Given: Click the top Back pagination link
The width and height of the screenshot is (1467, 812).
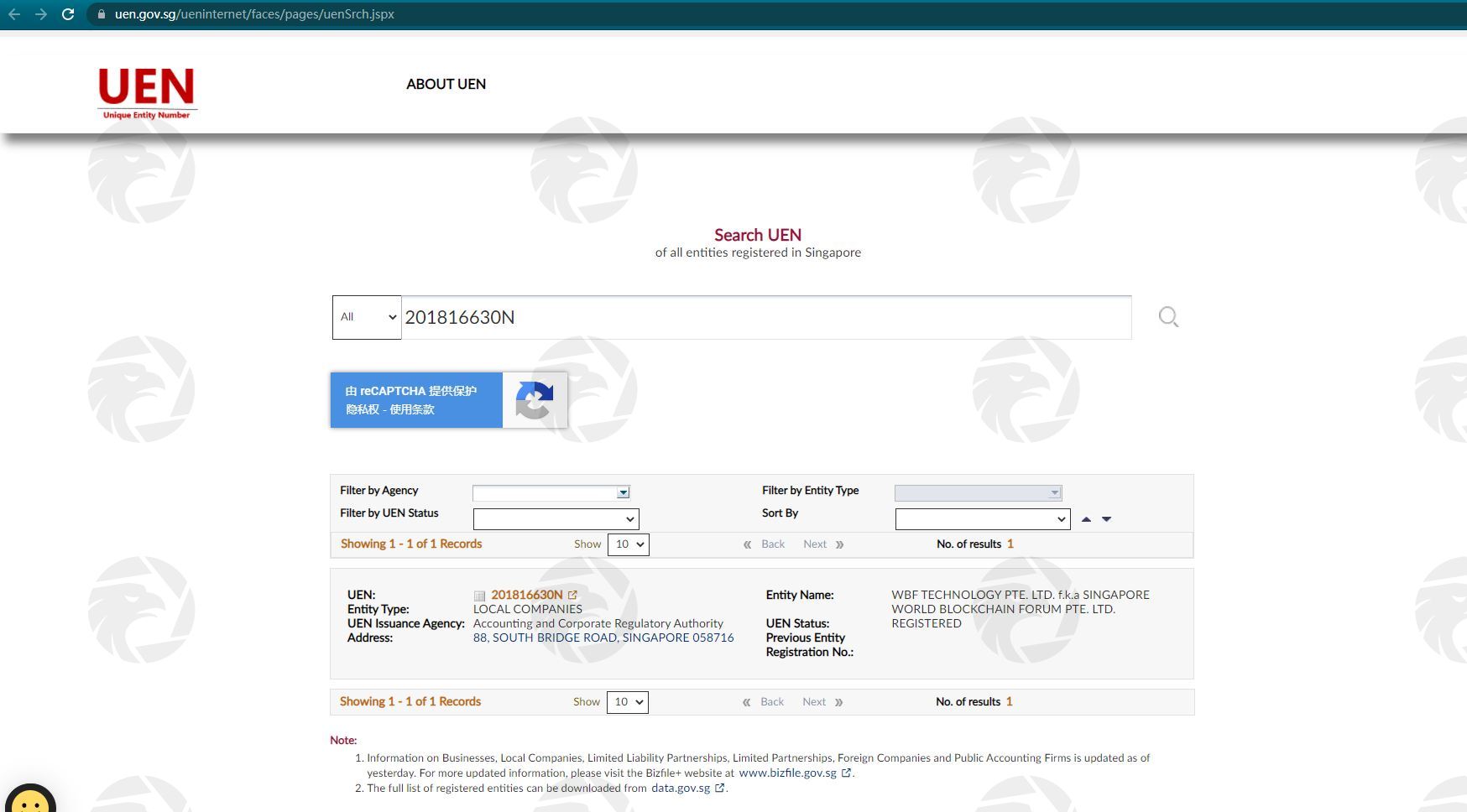Looking at the screenshot, I should (773, 544).
